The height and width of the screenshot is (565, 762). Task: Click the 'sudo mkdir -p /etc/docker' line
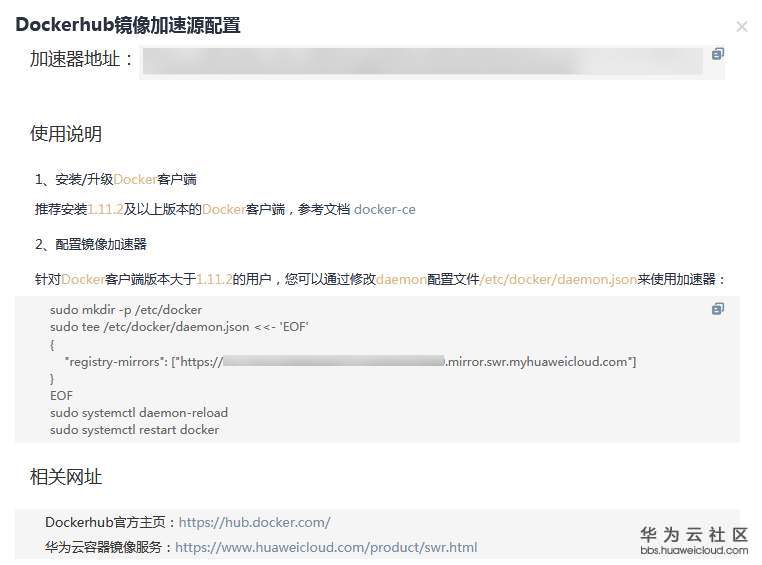tap(126, 309)
